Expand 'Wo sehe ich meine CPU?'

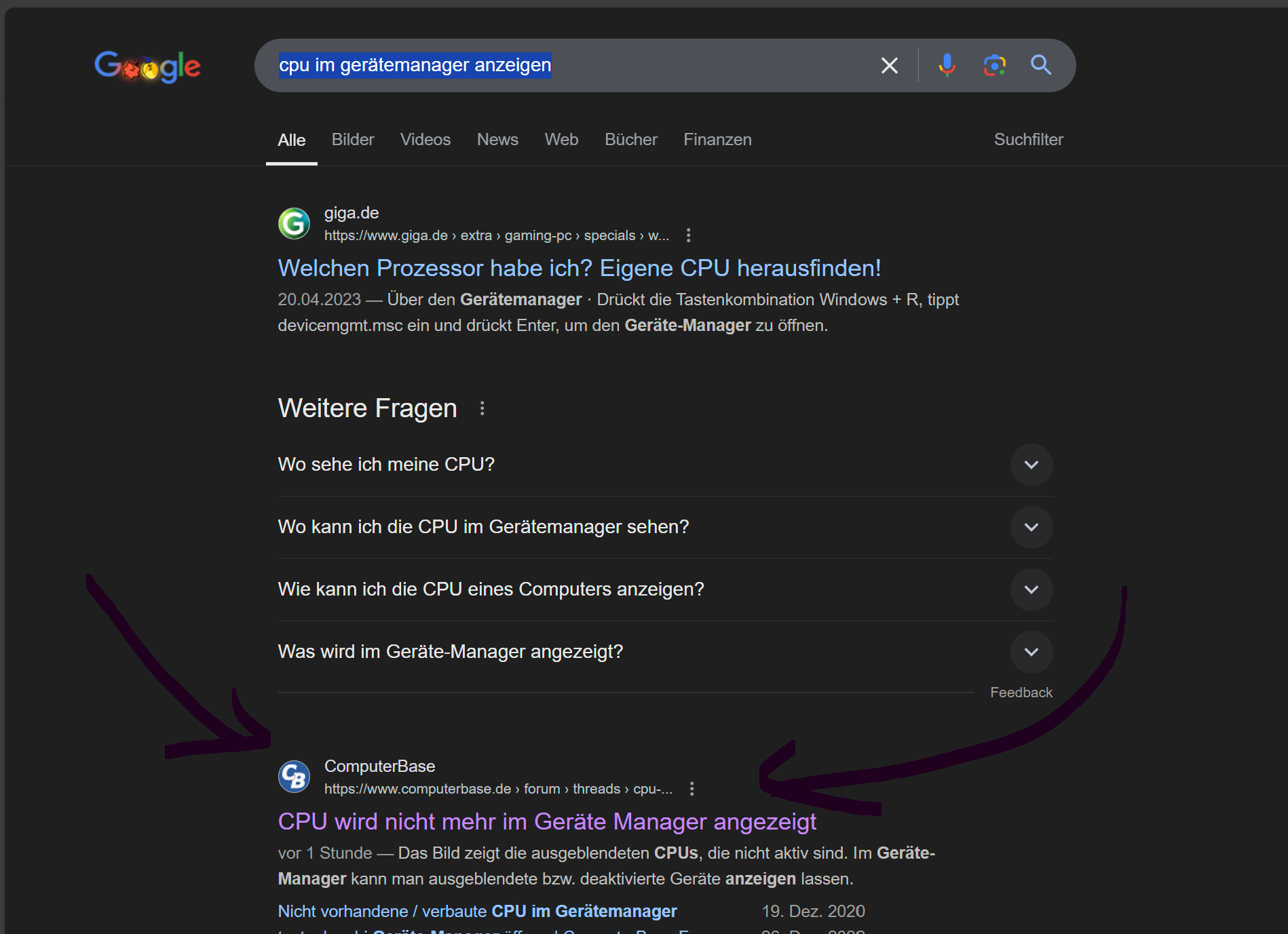tap(665, 465)
